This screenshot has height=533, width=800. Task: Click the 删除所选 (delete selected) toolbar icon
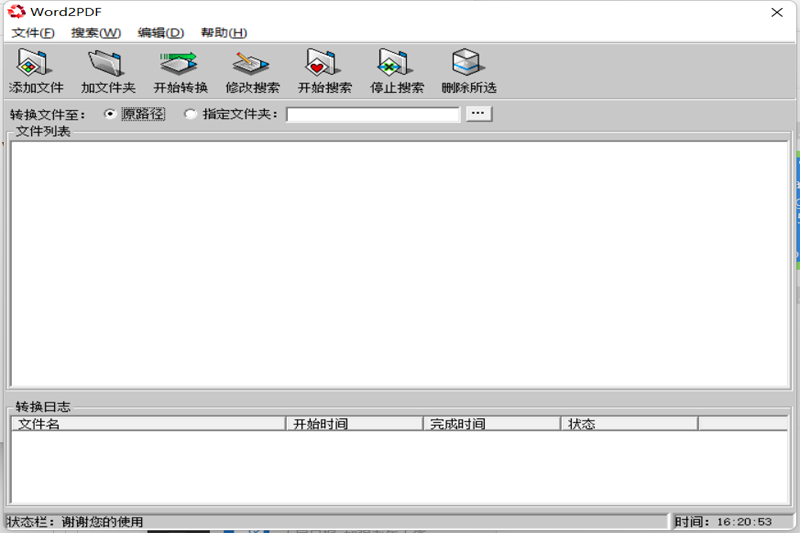[x=467, y=63]
